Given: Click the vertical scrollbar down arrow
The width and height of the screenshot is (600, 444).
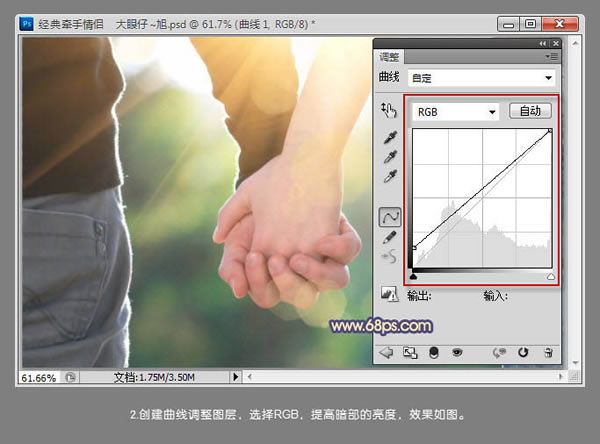Looking at the screenshot, I should [575, 362].
